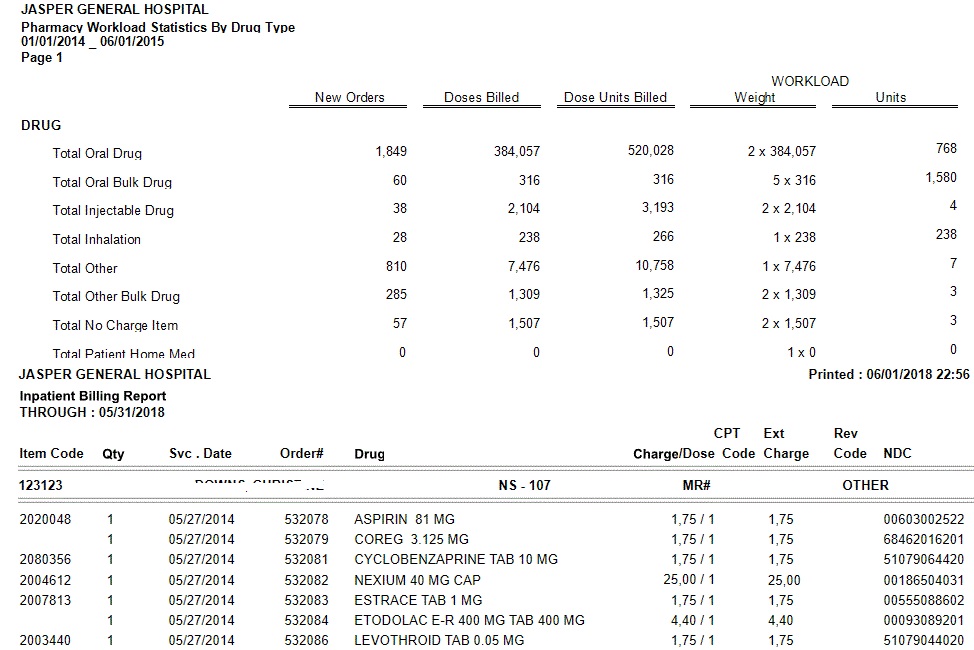Click the Page 1 label
This screenshot has width=974, height=650.
tap(42, 57)
